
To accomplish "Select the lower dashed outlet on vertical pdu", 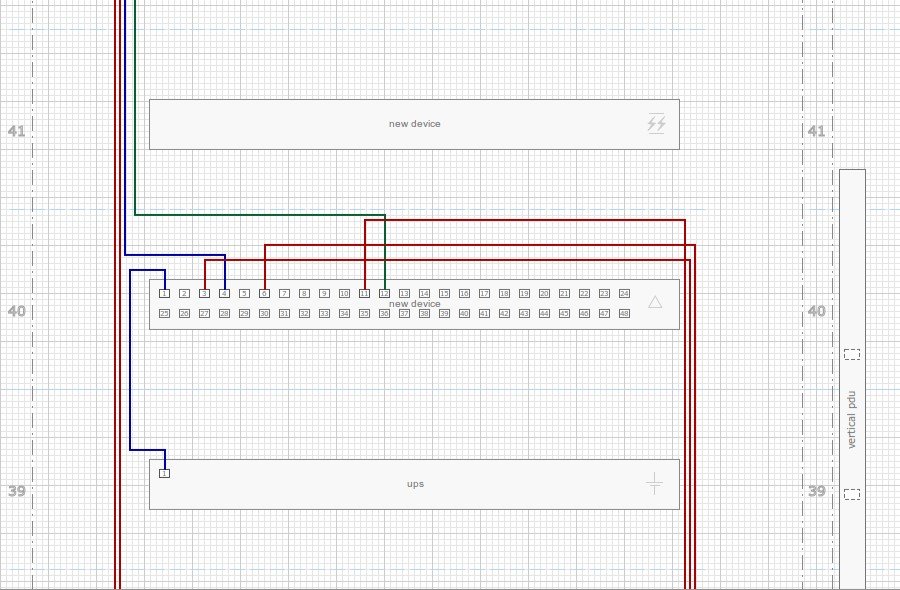I will tap(852, 494).
